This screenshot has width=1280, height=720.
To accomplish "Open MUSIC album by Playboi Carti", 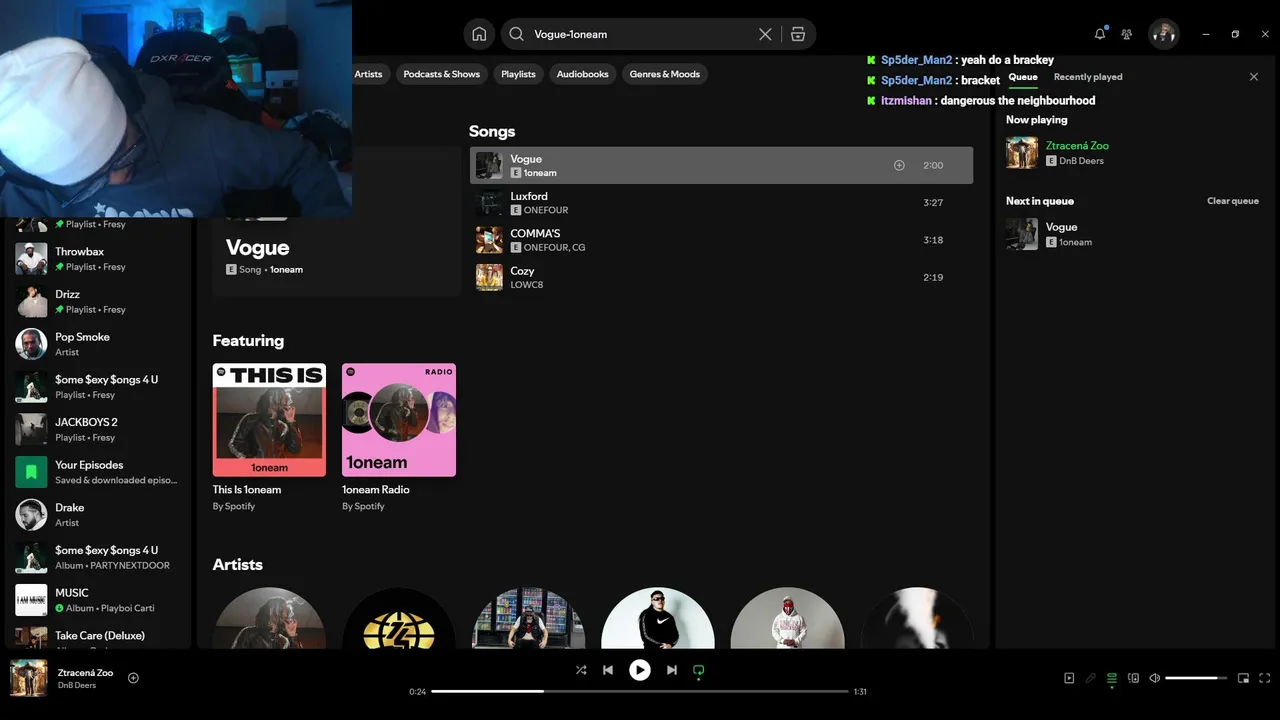I will coord(97,600).
